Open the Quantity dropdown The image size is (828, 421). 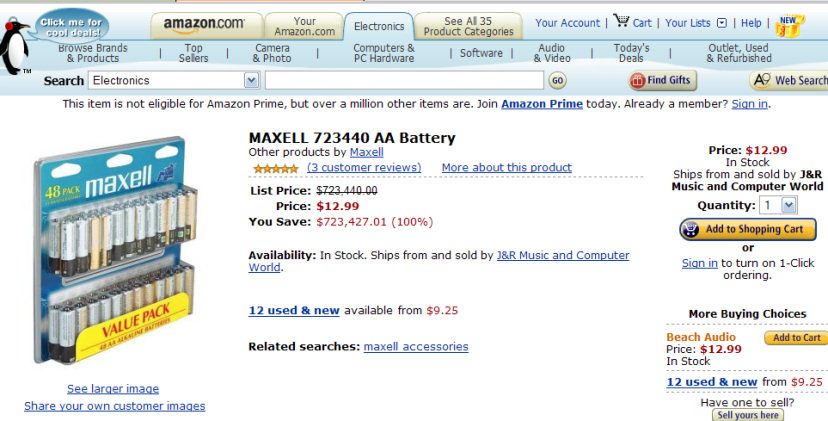point(788,205)
